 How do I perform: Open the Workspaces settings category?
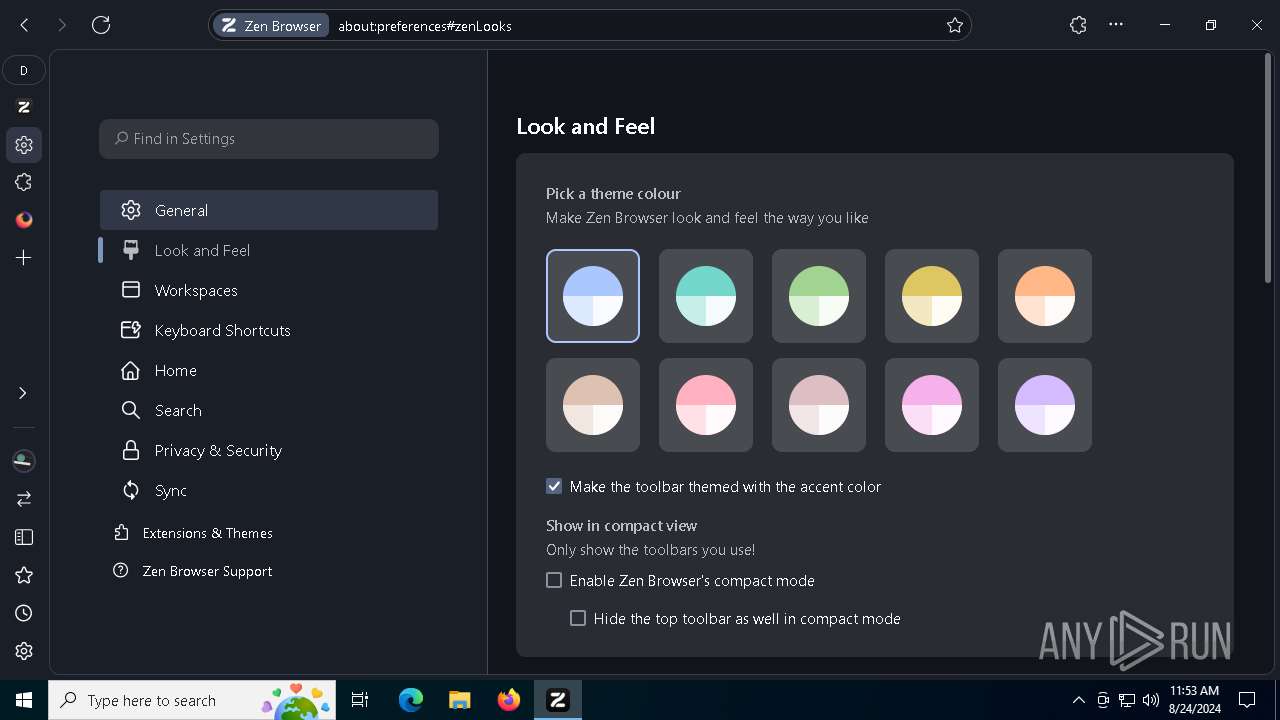(x=269, y=290)
